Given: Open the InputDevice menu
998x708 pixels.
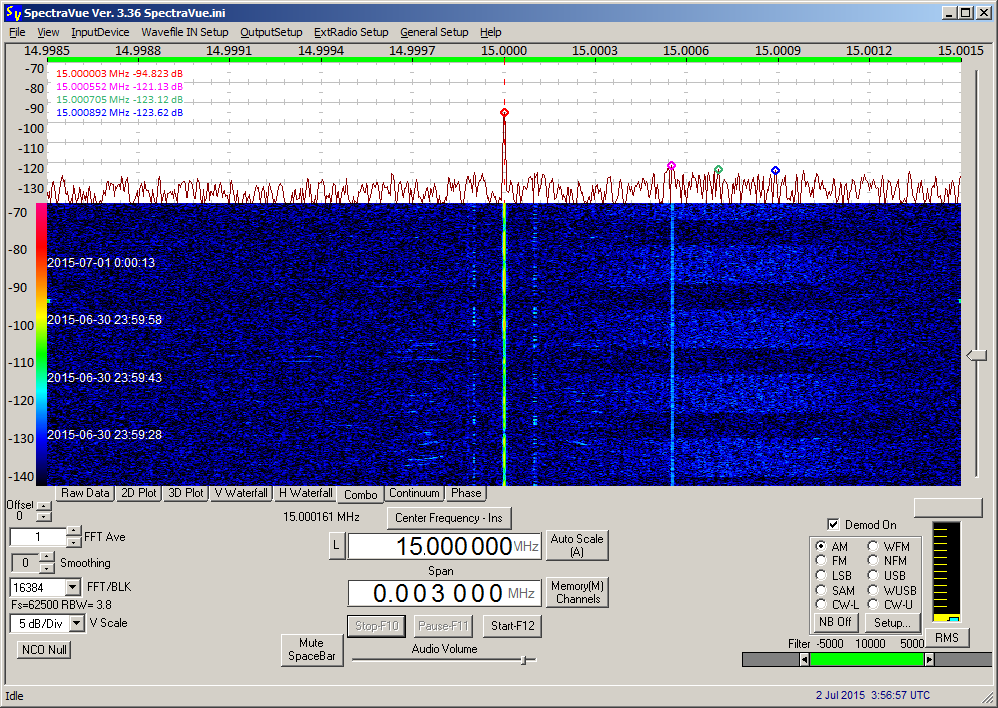Looking at the screenshot, I should (x=100, y=32).
